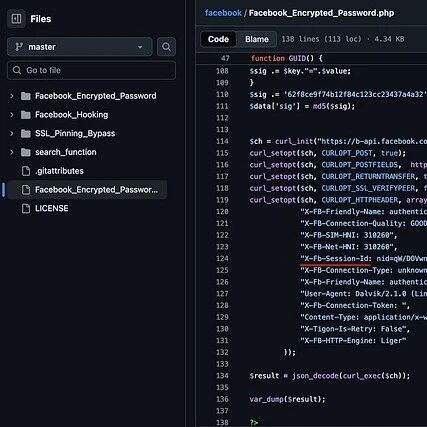This screenshot has width=427, height=427.
Task: Click line number 124 in the gutter
Action: 222,258
